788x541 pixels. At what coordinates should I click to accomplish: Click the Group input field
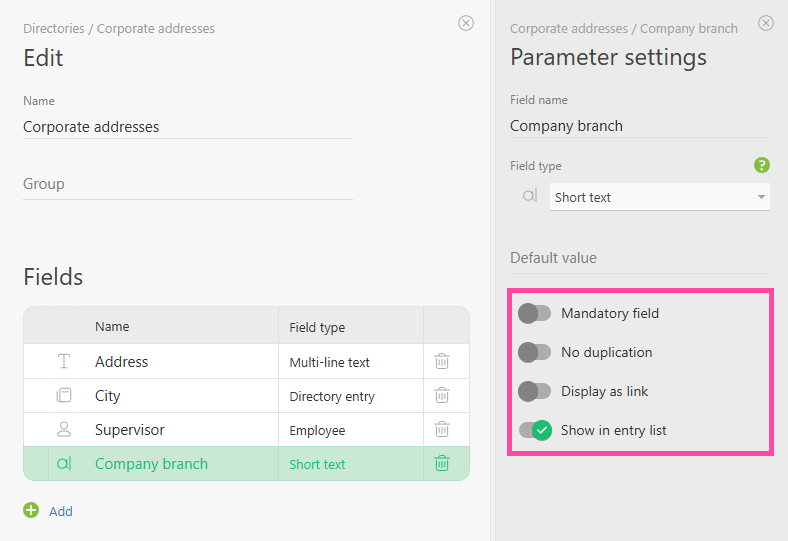[187, 184]
